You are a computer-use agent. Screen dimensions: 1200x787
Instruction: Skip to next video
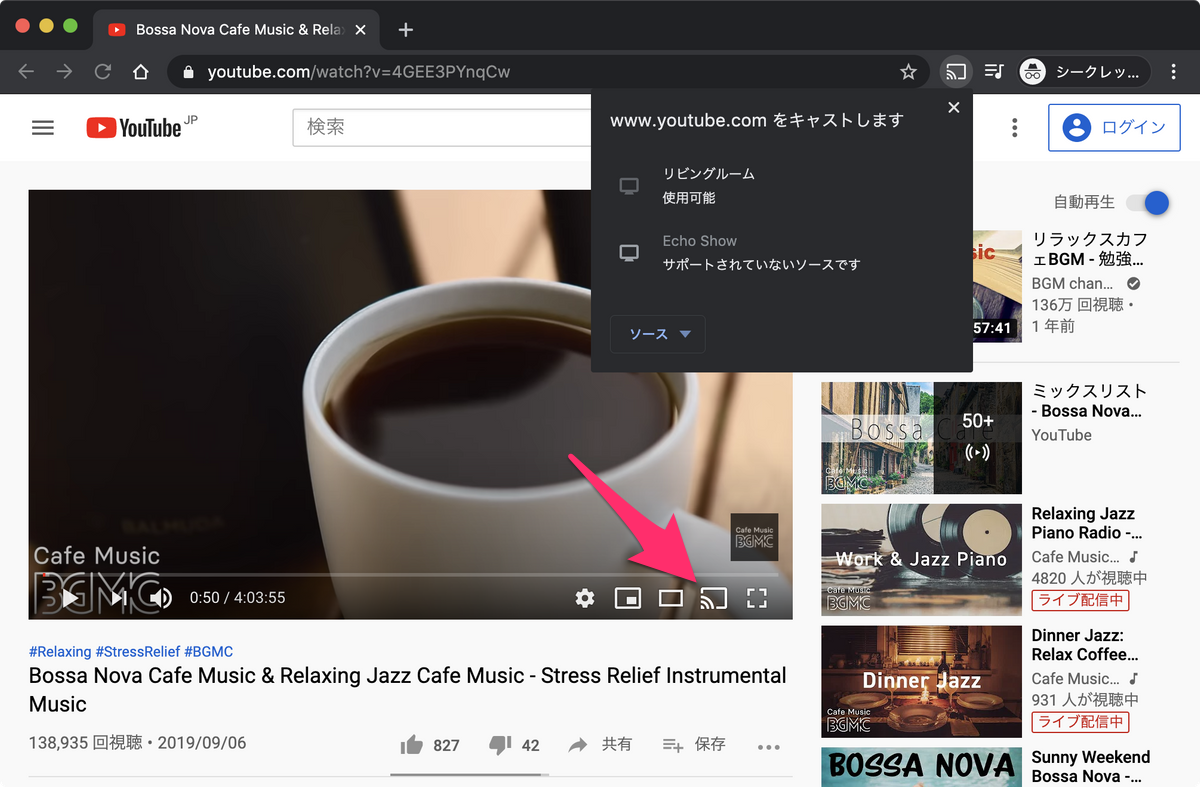coord(118,598)
